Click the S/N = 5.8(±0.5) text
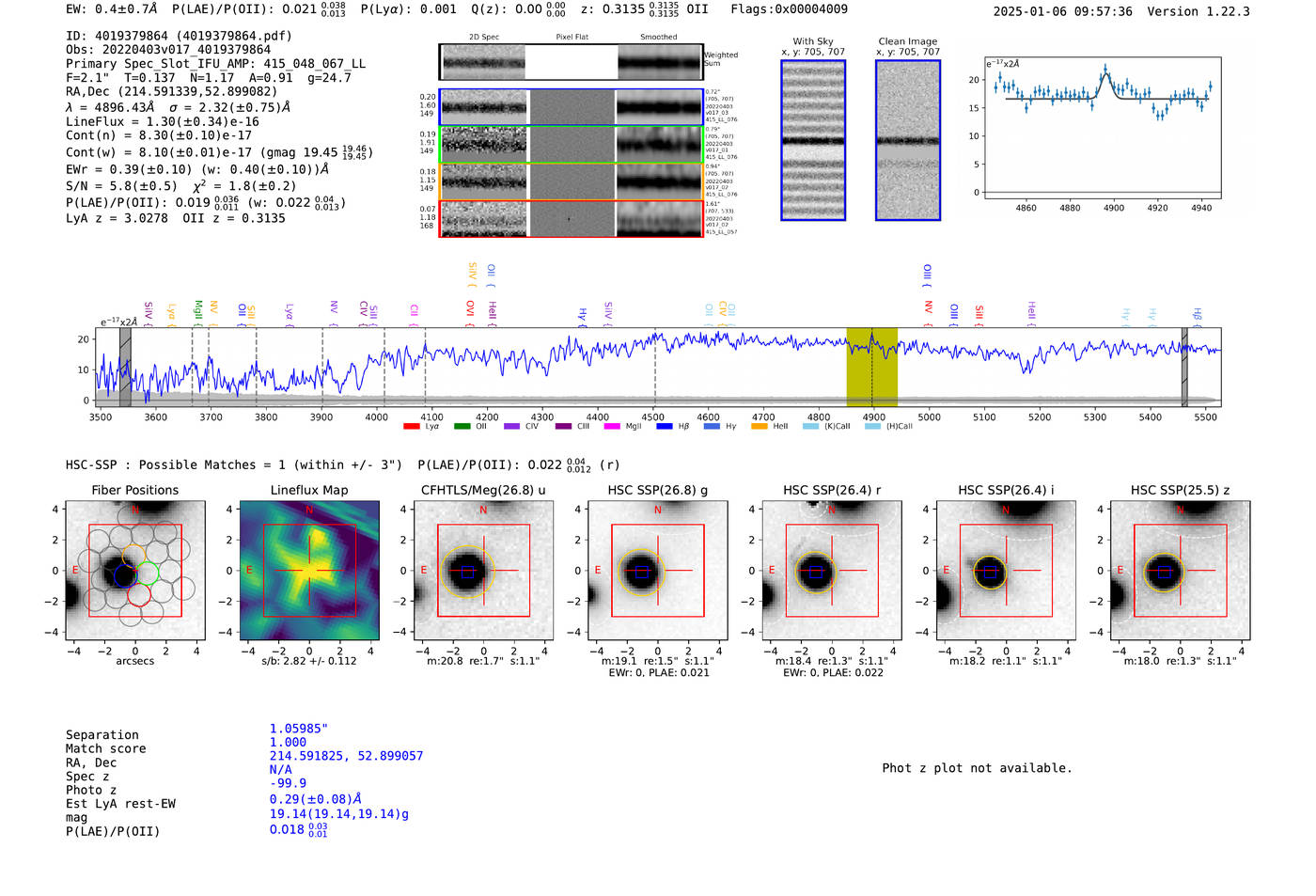The width and height of the screenshot is (1316, 896). (x=121, y=185)
